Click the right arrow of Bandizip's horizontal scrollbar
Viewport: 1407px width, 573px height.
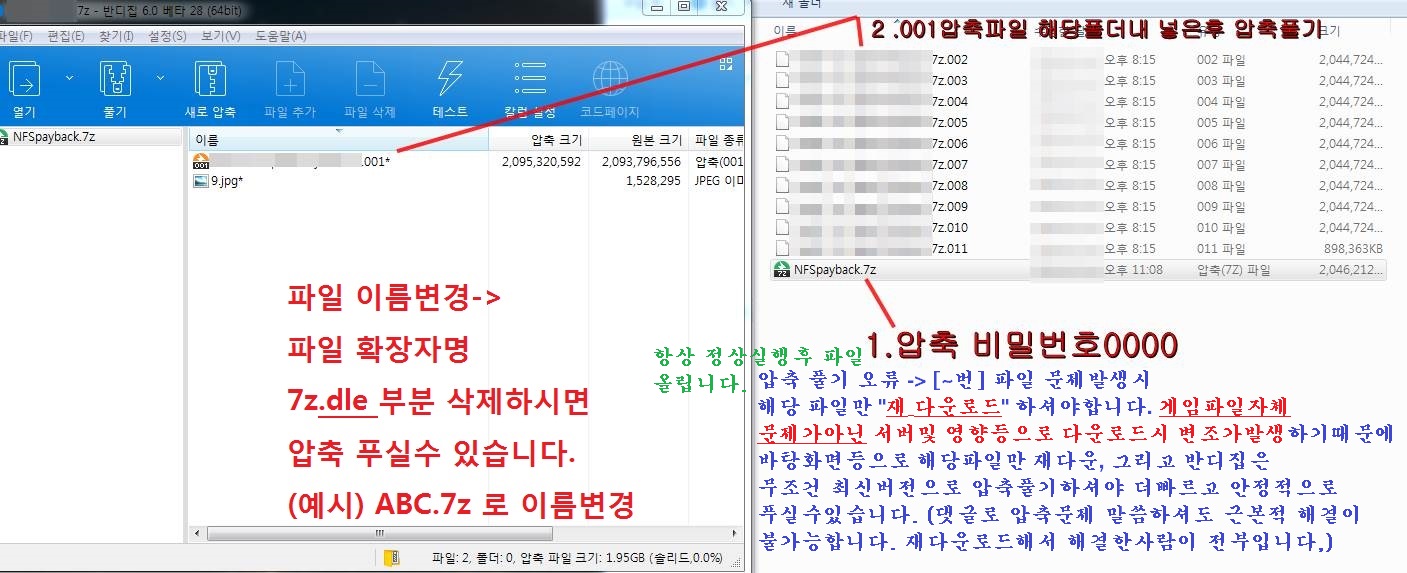tap(735, 533)
